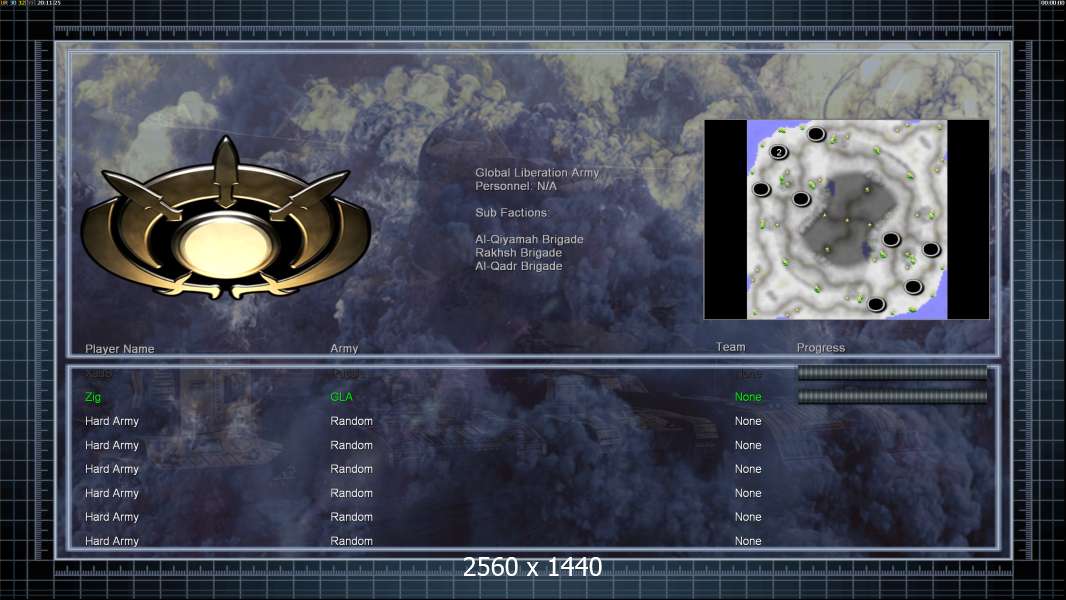Select the green player name Zig
This screenshot has width=1066, height=600.
point(92,397)
